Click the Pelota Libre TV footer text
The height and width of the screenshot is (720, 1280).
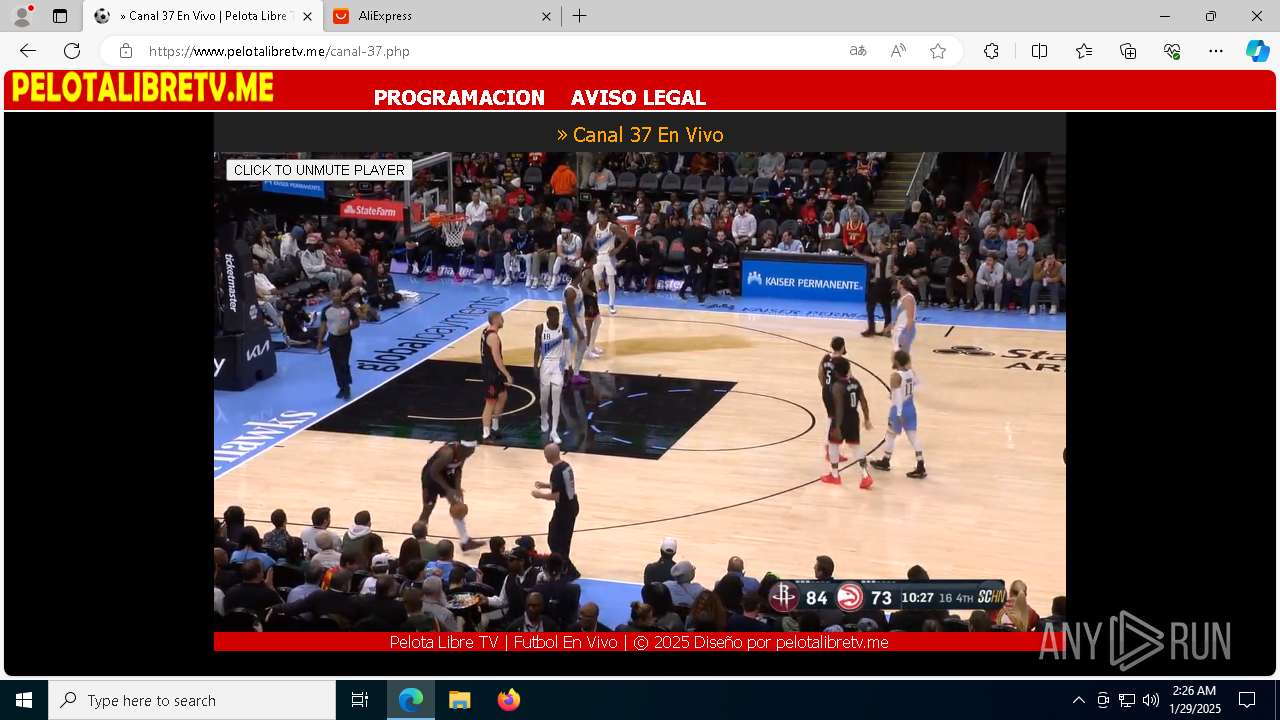coord(639,642)
